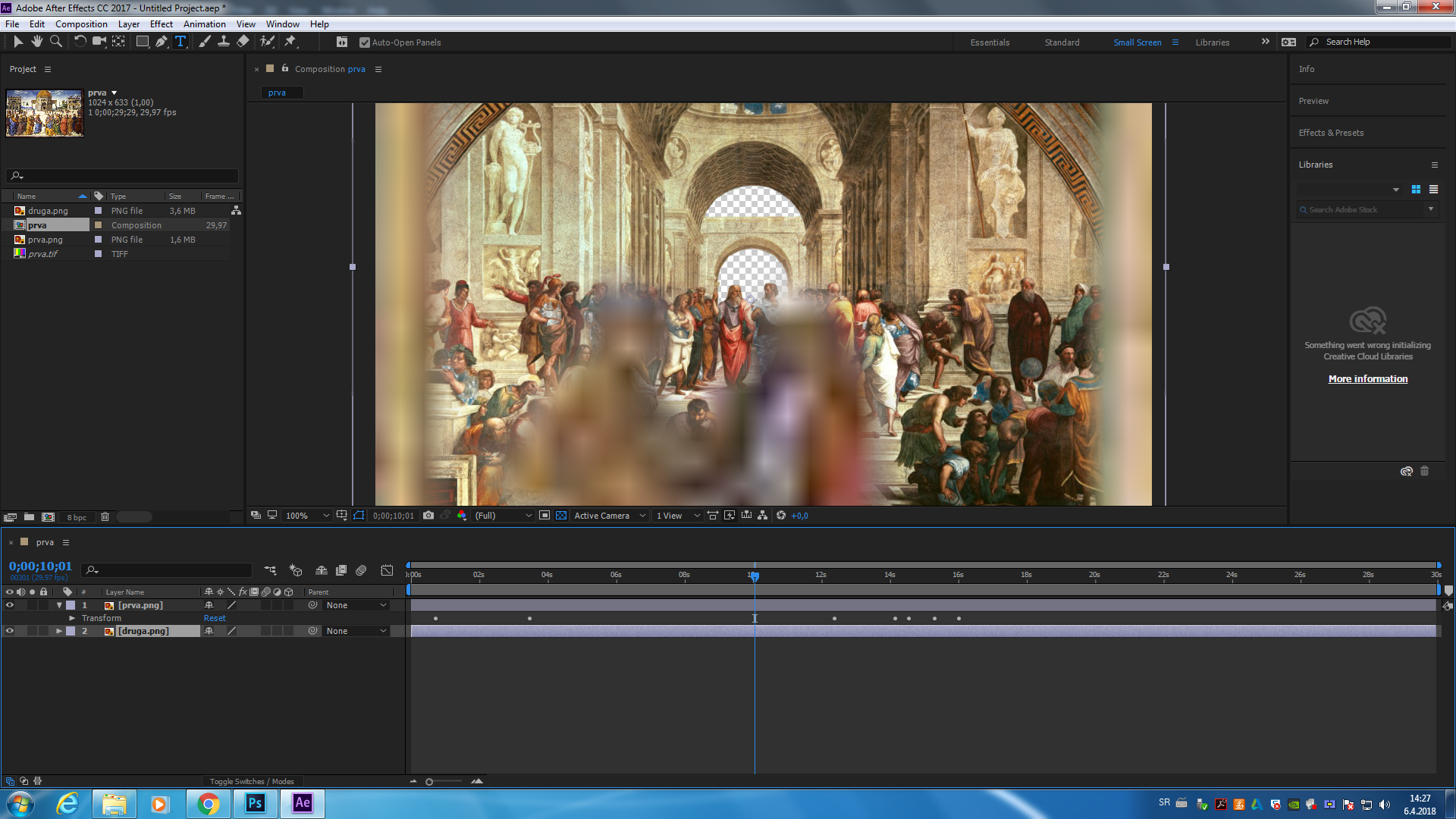This screenshot has height=819, width=1456.
Task: Select the Clone Stamp tool
Action: 224,42
